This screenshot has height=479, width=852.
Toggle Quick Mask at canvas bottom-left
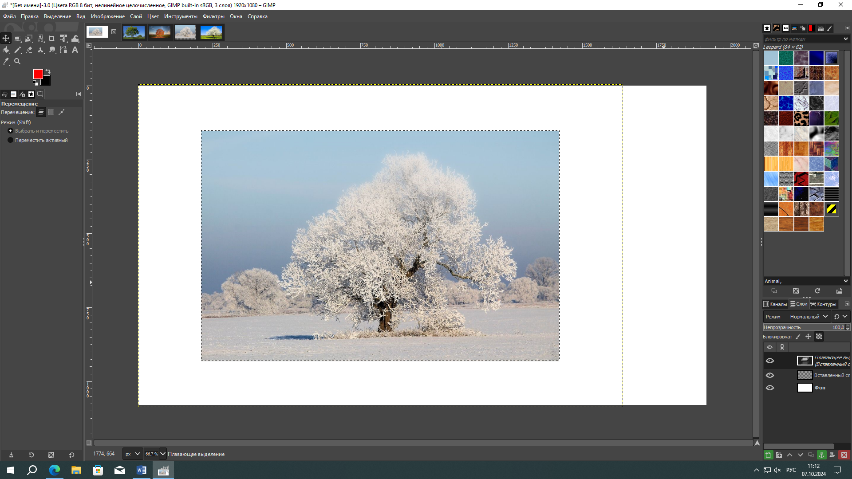(89, 443)
